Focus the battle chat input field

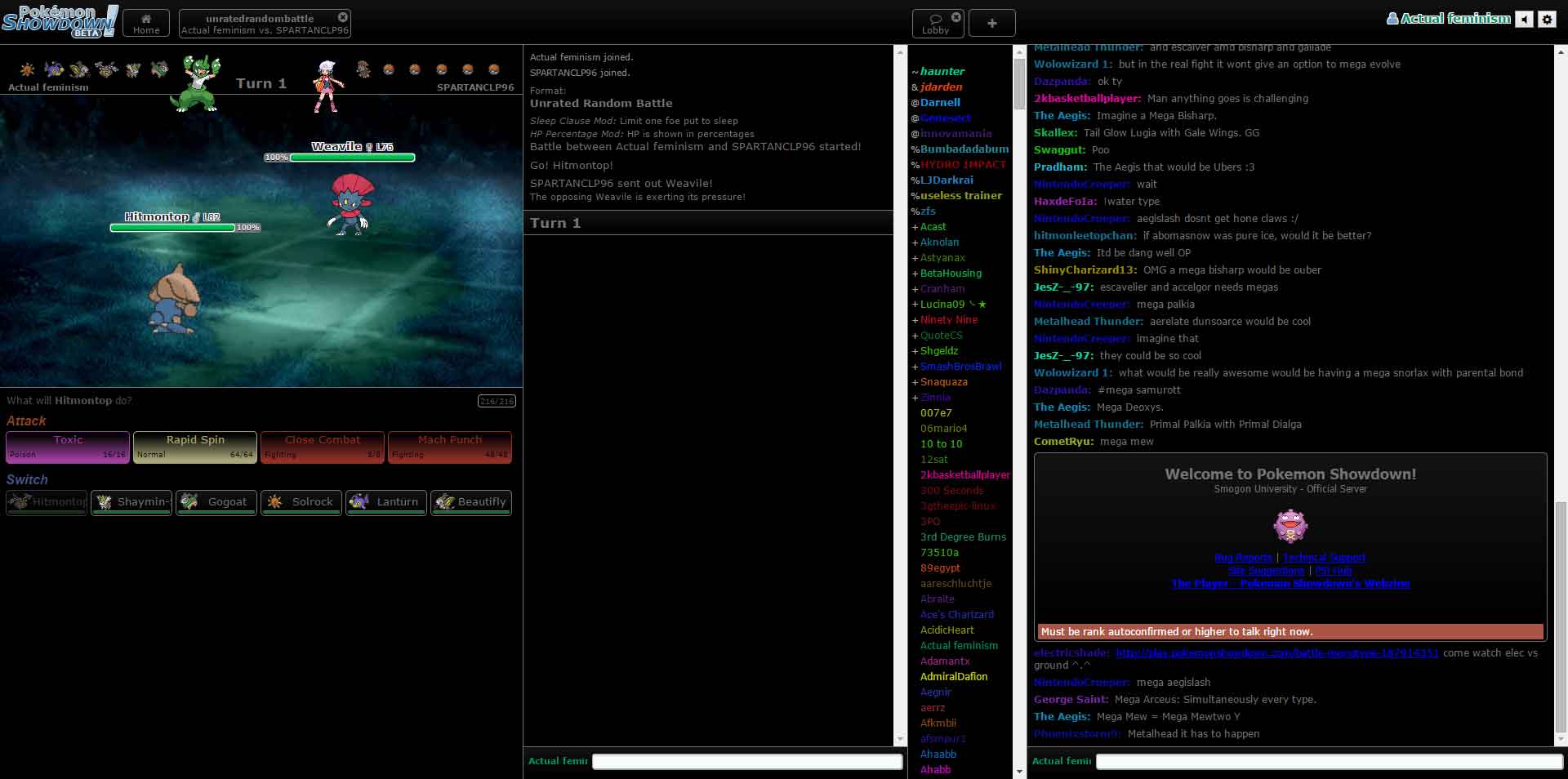pyautogui.click(x=747, y=761)
